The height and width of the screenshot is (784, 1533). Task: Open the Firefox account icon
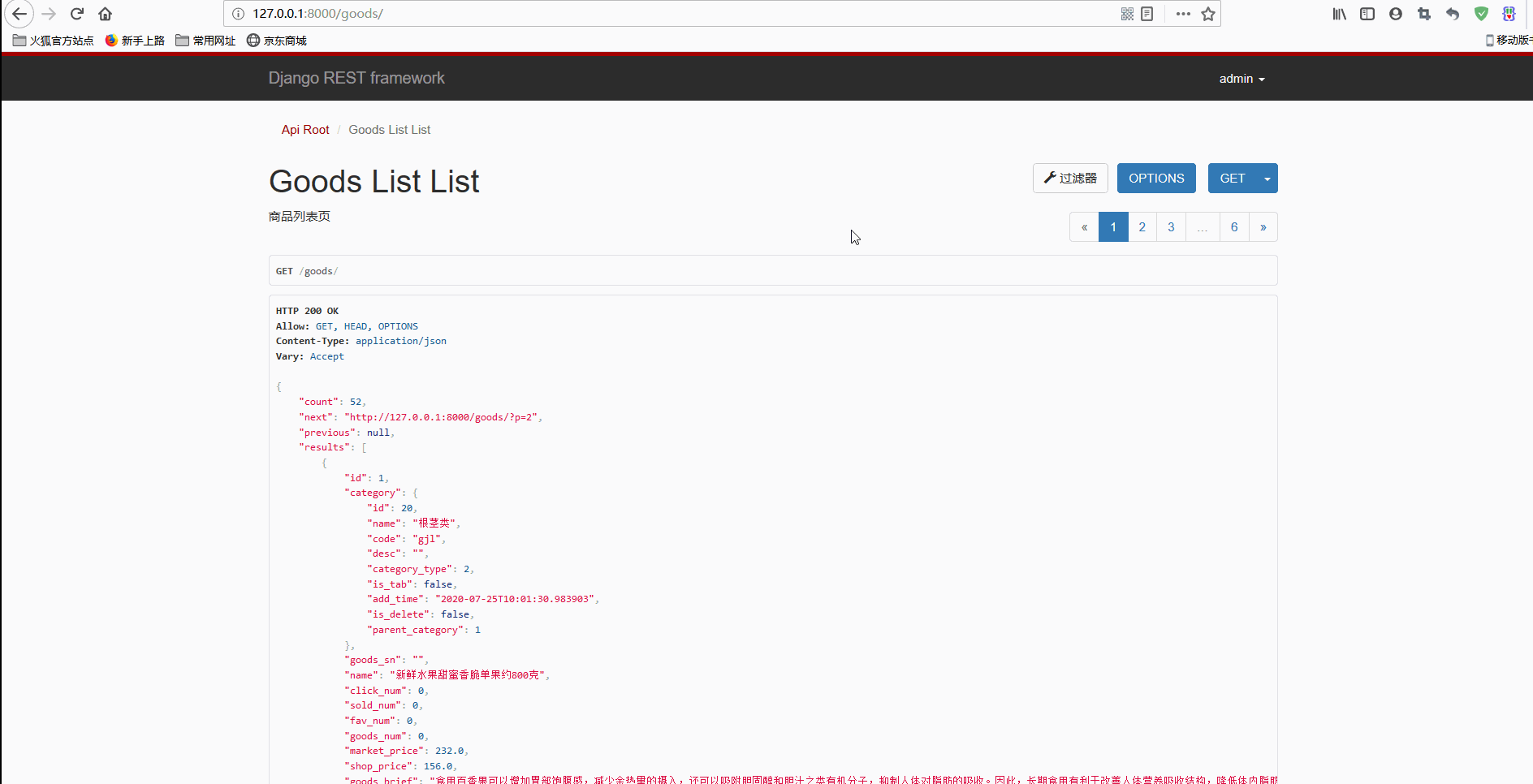(1396, 14)
